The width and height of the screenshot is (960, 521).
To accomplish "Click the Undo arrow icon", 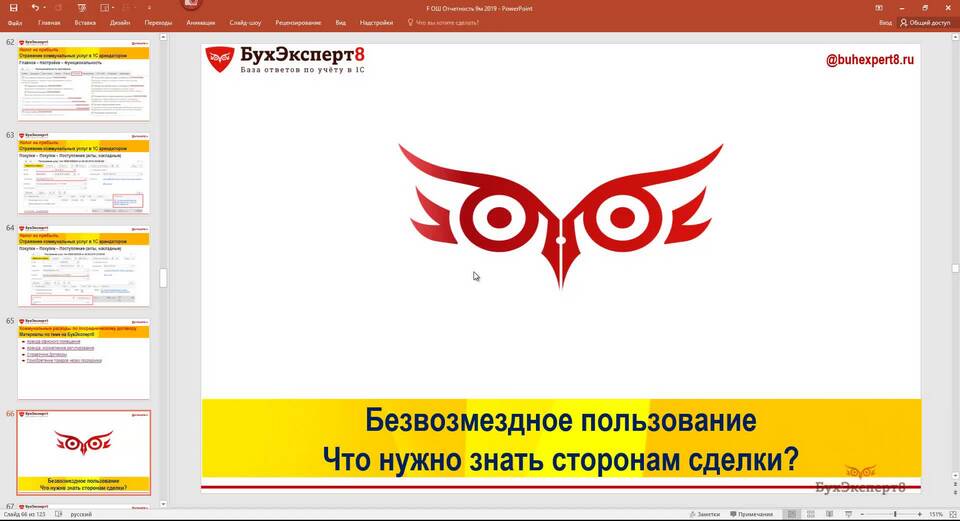I will tap(34, 7).
